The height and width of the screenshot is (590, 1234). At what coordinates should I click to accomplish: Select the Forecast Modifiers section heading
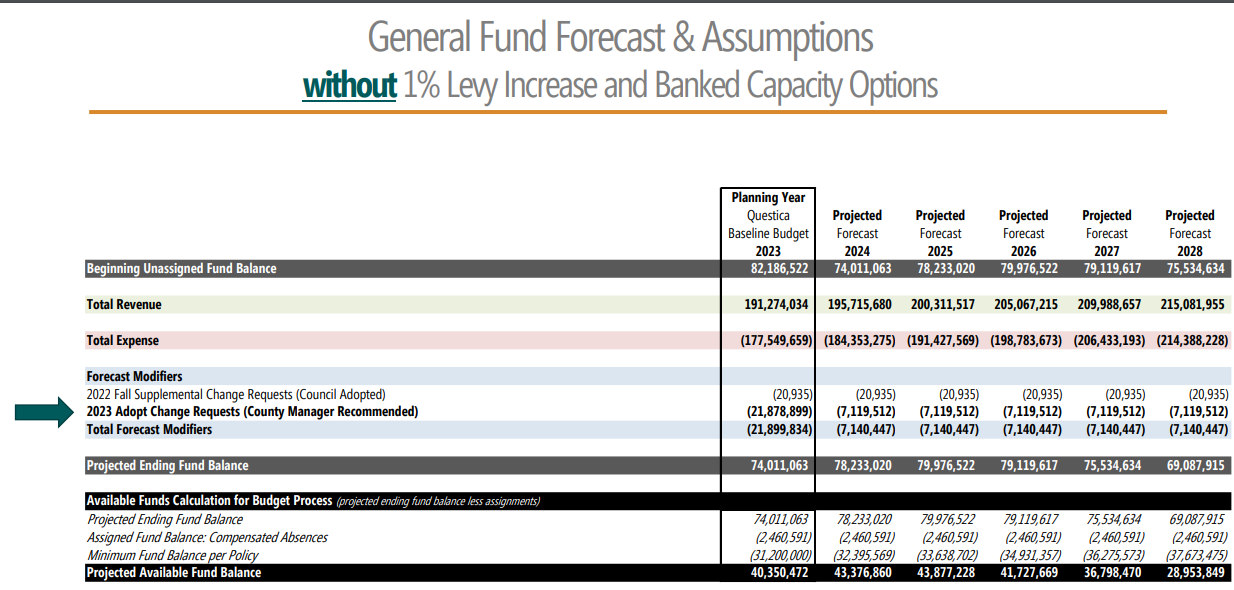pyautogui.click(x=134, y=377)
